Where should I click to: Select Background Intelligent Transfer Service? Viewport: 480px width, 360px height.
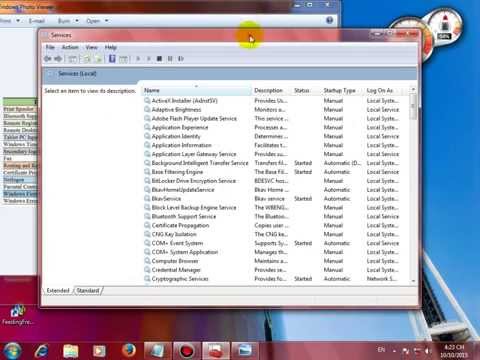(x=272, y=163)
